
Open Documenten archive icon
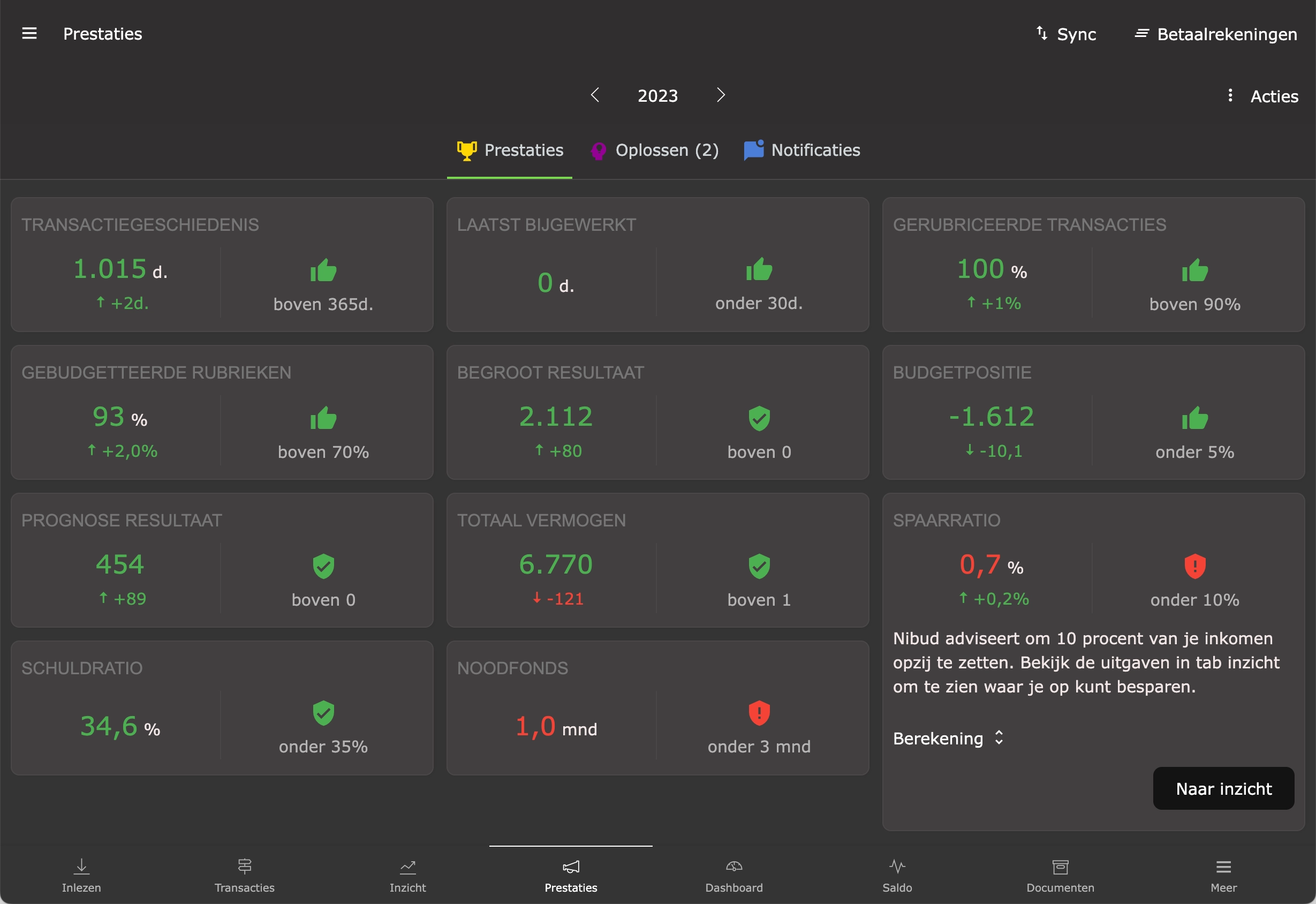1060,866
